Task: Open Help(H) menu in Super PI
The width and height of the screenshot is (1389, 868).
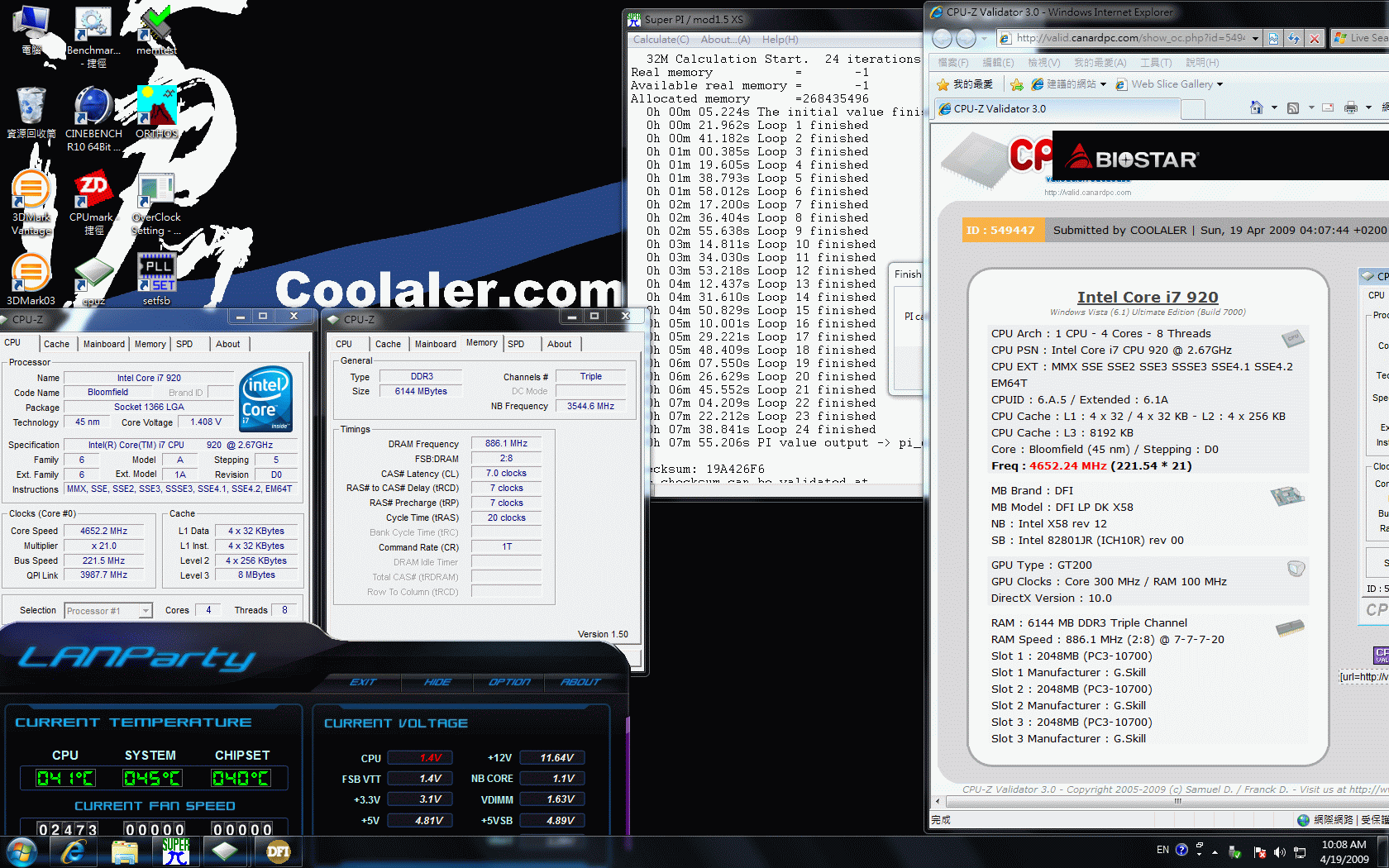Action: 780,40
